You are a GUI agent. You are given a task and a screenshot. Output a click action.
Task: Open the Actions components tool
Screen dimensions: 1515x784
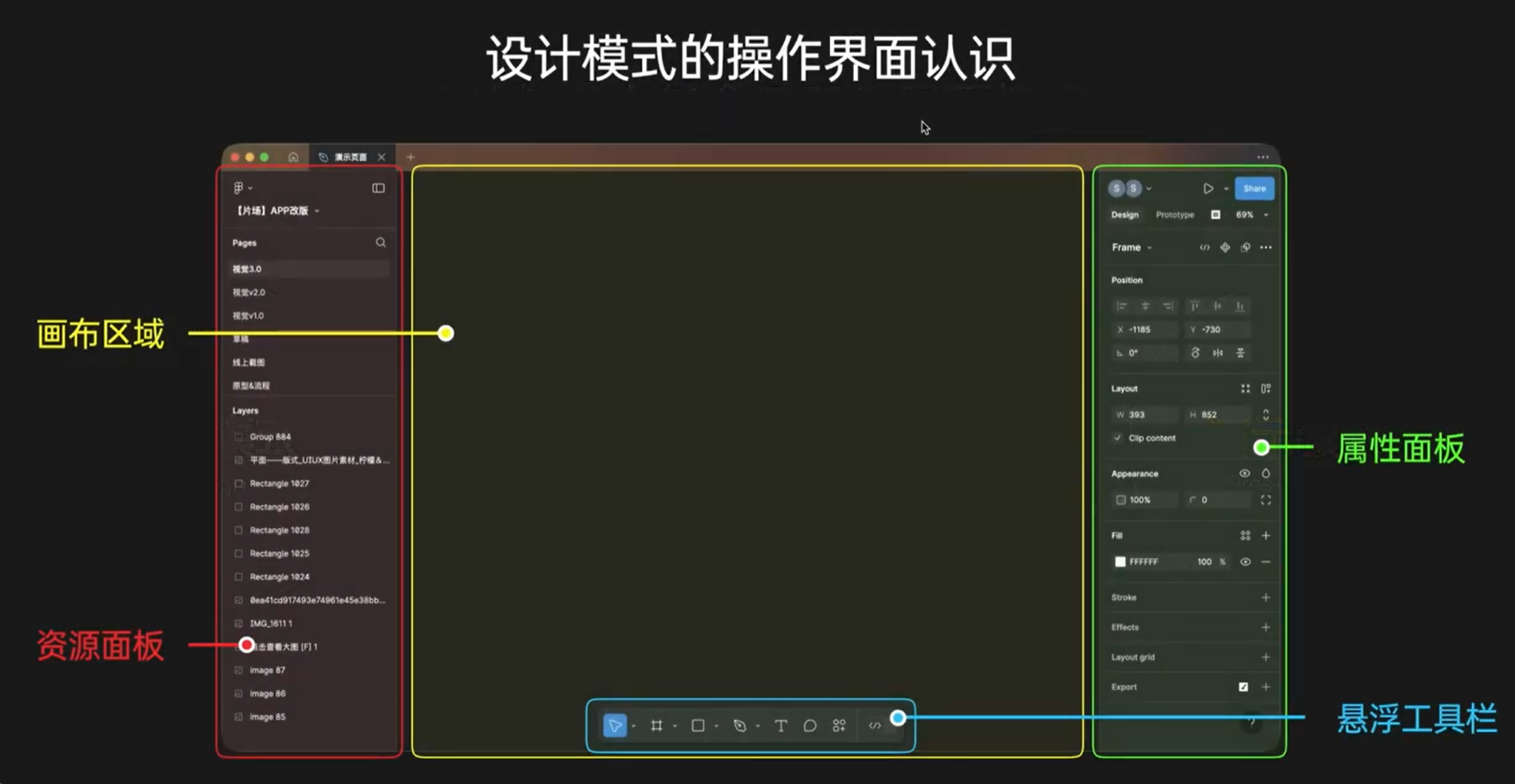839,726
